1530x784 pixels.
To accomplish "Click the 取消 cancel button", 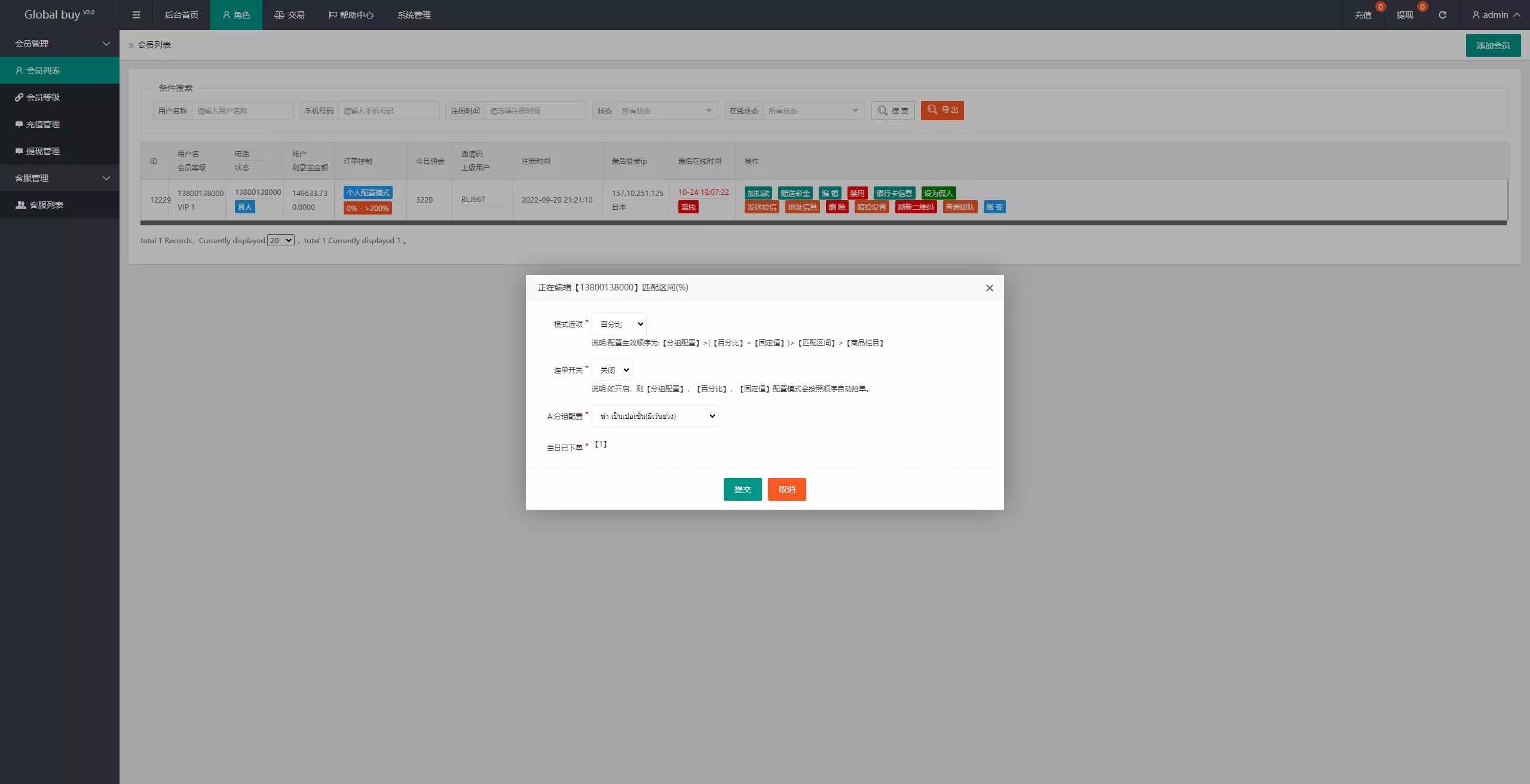I will [x=787, y=489].
